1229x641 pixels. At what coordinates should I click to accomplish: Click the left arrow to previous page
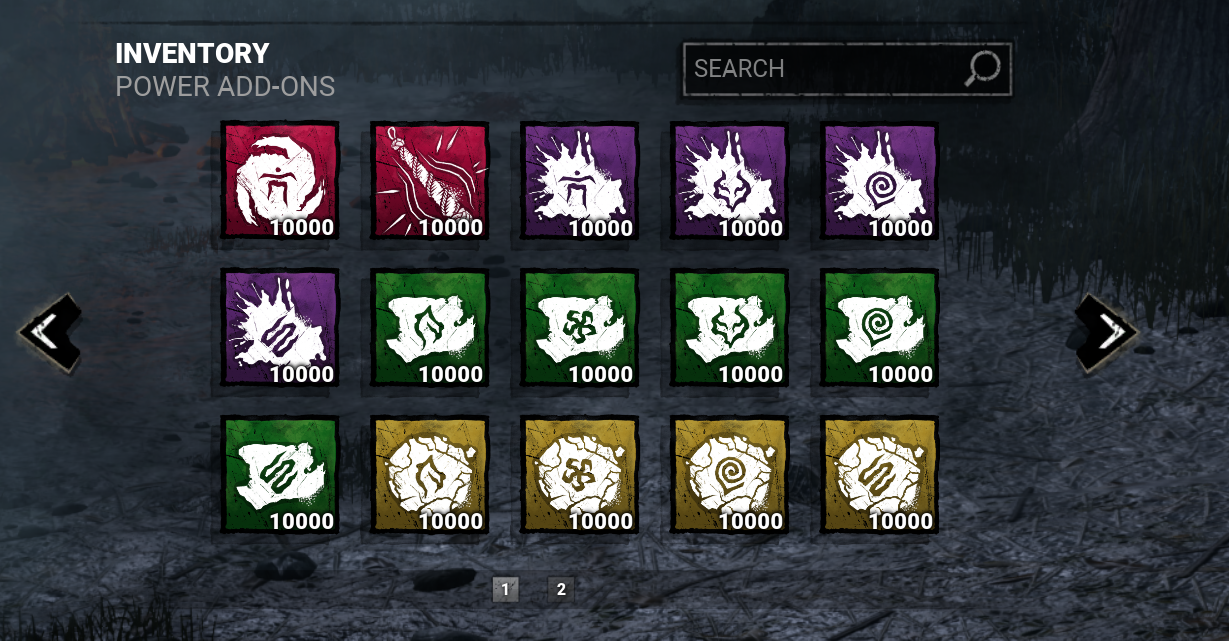point(50,334)
